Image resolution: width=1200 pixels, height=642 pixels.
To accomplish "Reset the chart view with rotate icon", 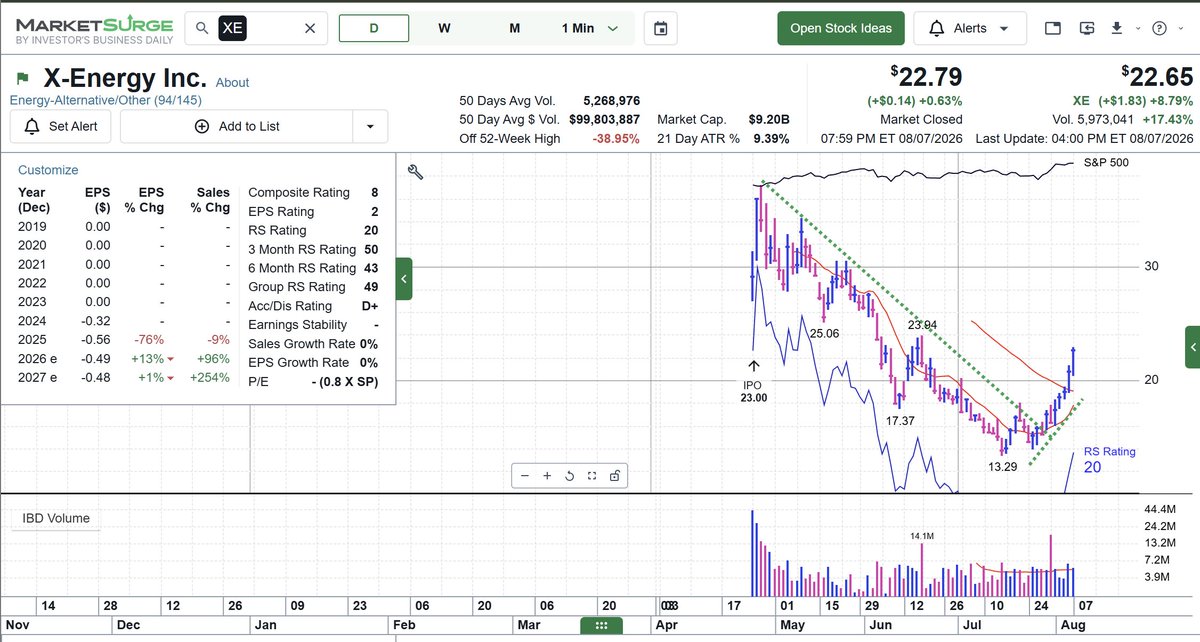I will [569, 476].
